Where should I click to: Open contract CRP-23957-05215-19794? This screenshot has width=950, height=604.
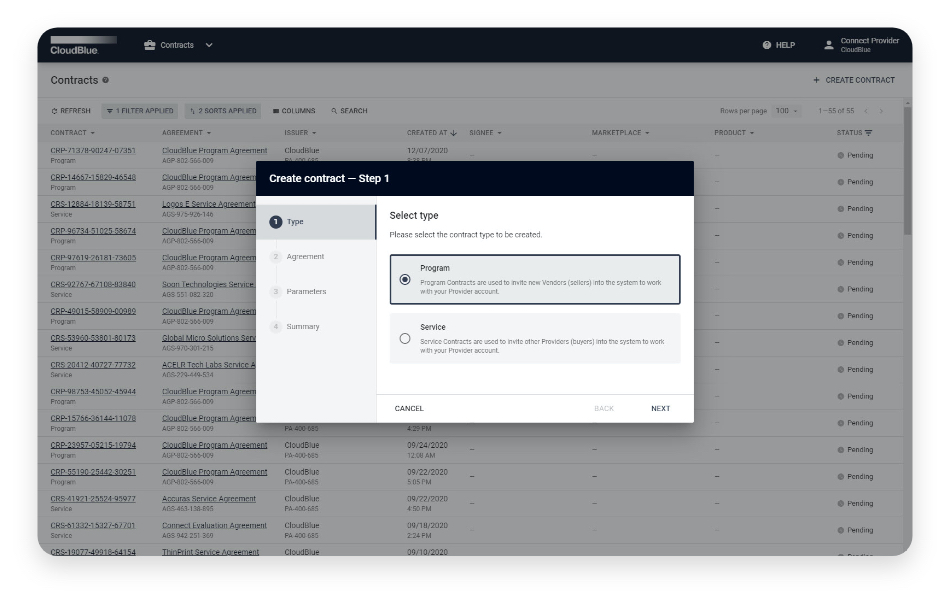pyautogui.click(x=93, y=445)
